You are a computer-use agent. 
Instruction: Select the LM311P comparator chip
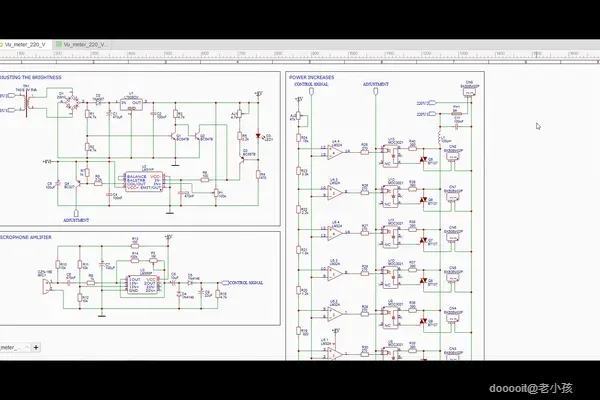click(x=144, y=182)
